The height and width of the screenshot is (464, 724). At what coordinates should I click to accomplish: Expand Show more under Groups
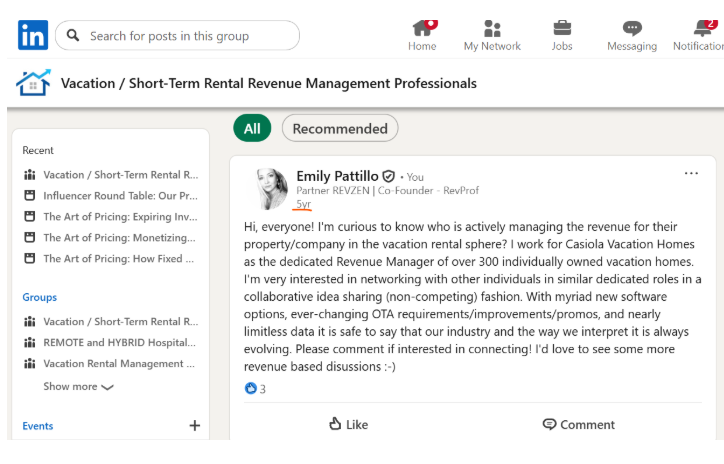click(x=78, y=387)
